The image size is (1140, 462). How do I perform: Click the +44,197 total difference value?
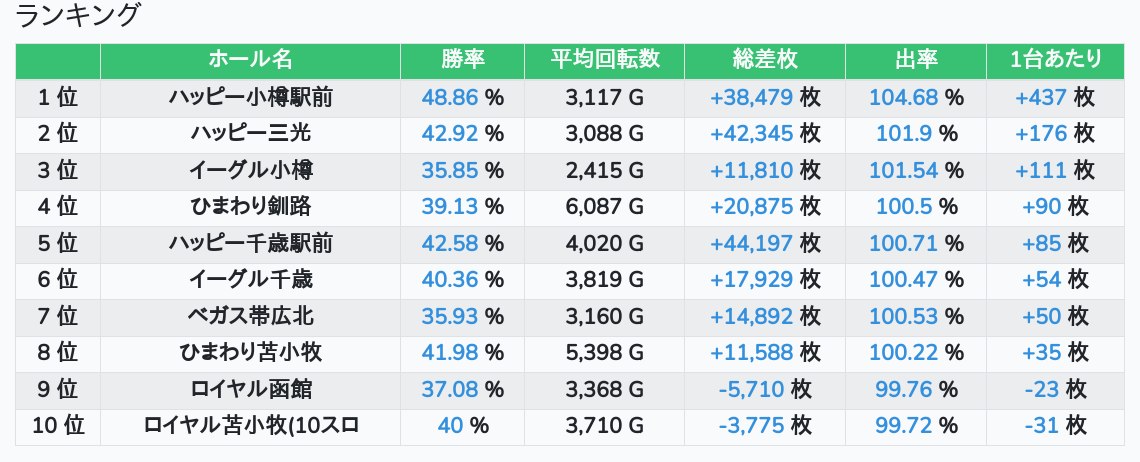click(x=751, y=243)
